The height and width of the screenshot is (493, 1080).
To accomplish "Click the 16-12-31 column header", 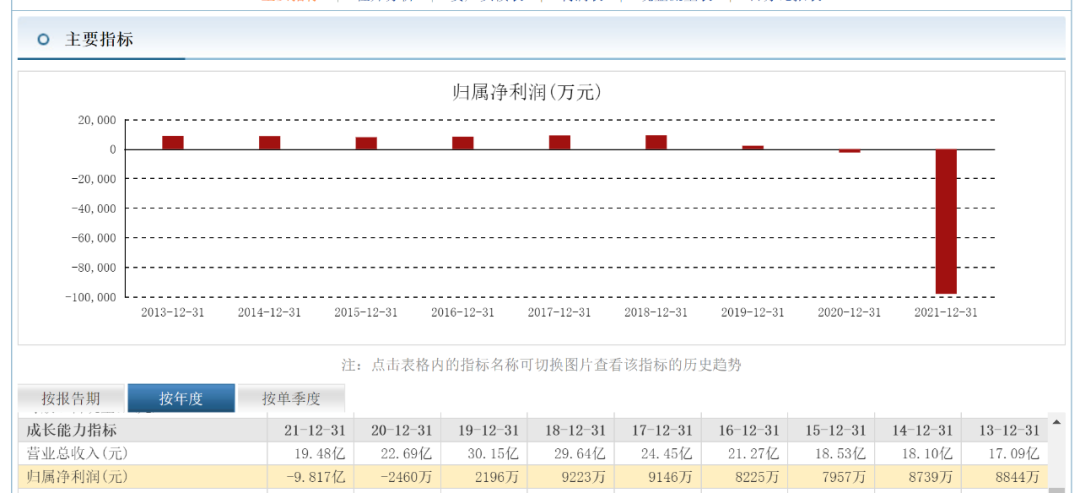I will click(748, 430).
